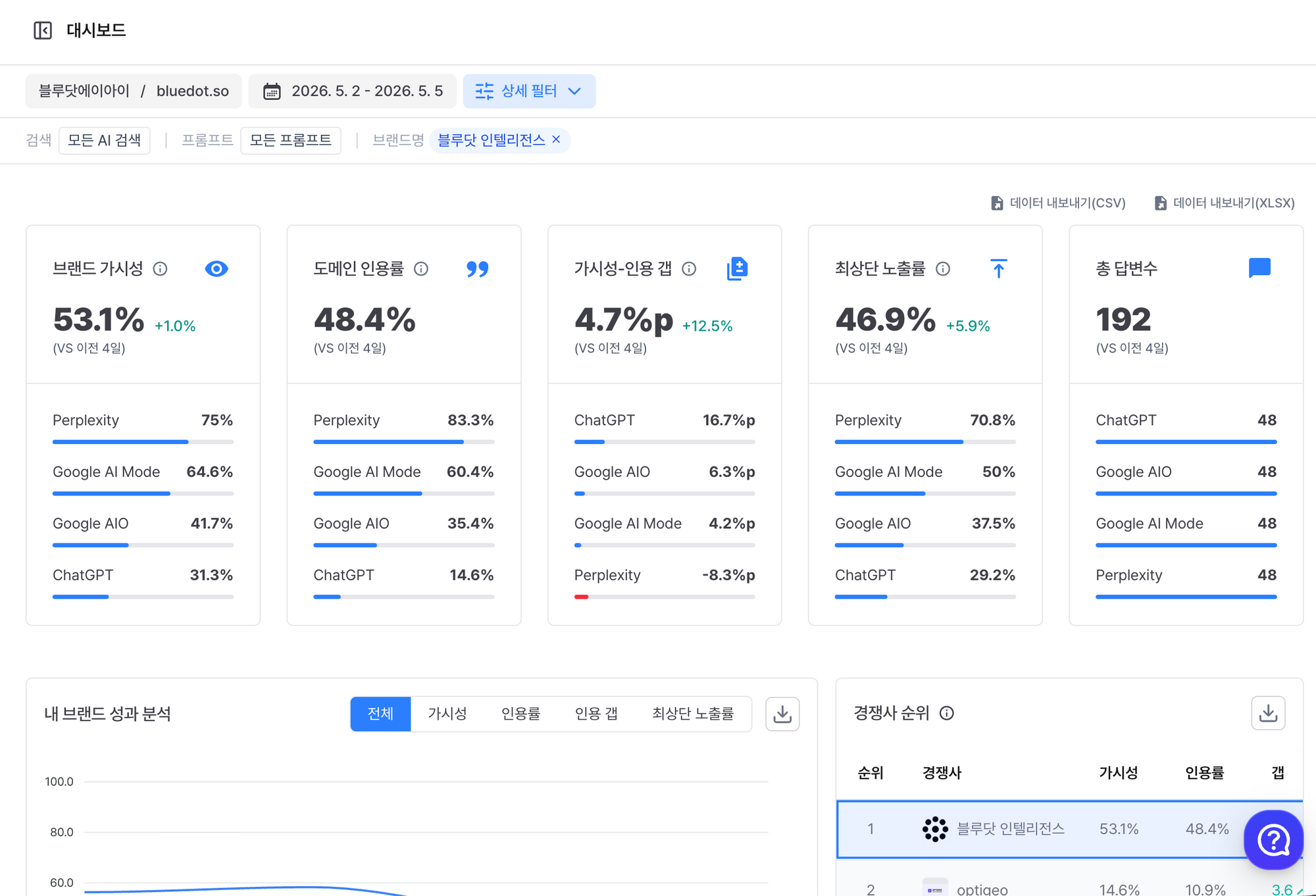
Task: Click the eye icon on 브랜드 가시성 card
Action: tap(216, 268)
